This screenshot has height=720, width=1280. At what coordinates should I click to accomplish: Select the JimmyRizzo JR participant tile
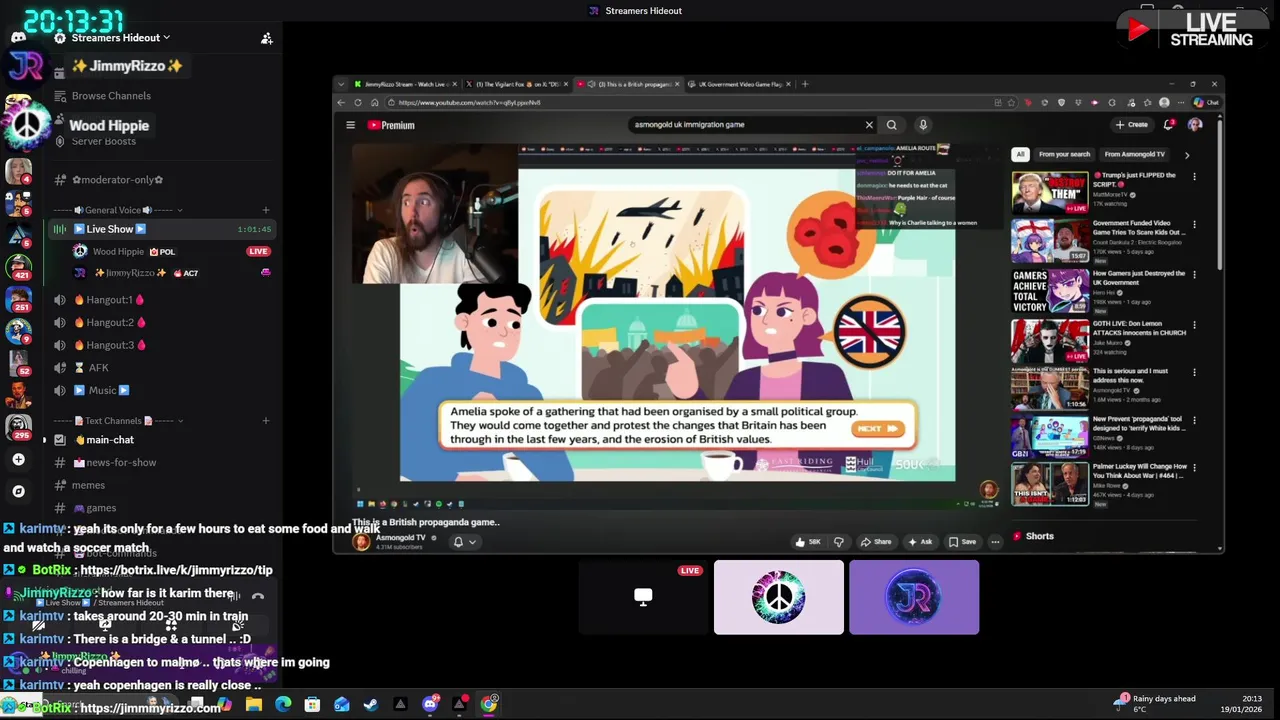[x=914, y=597]
